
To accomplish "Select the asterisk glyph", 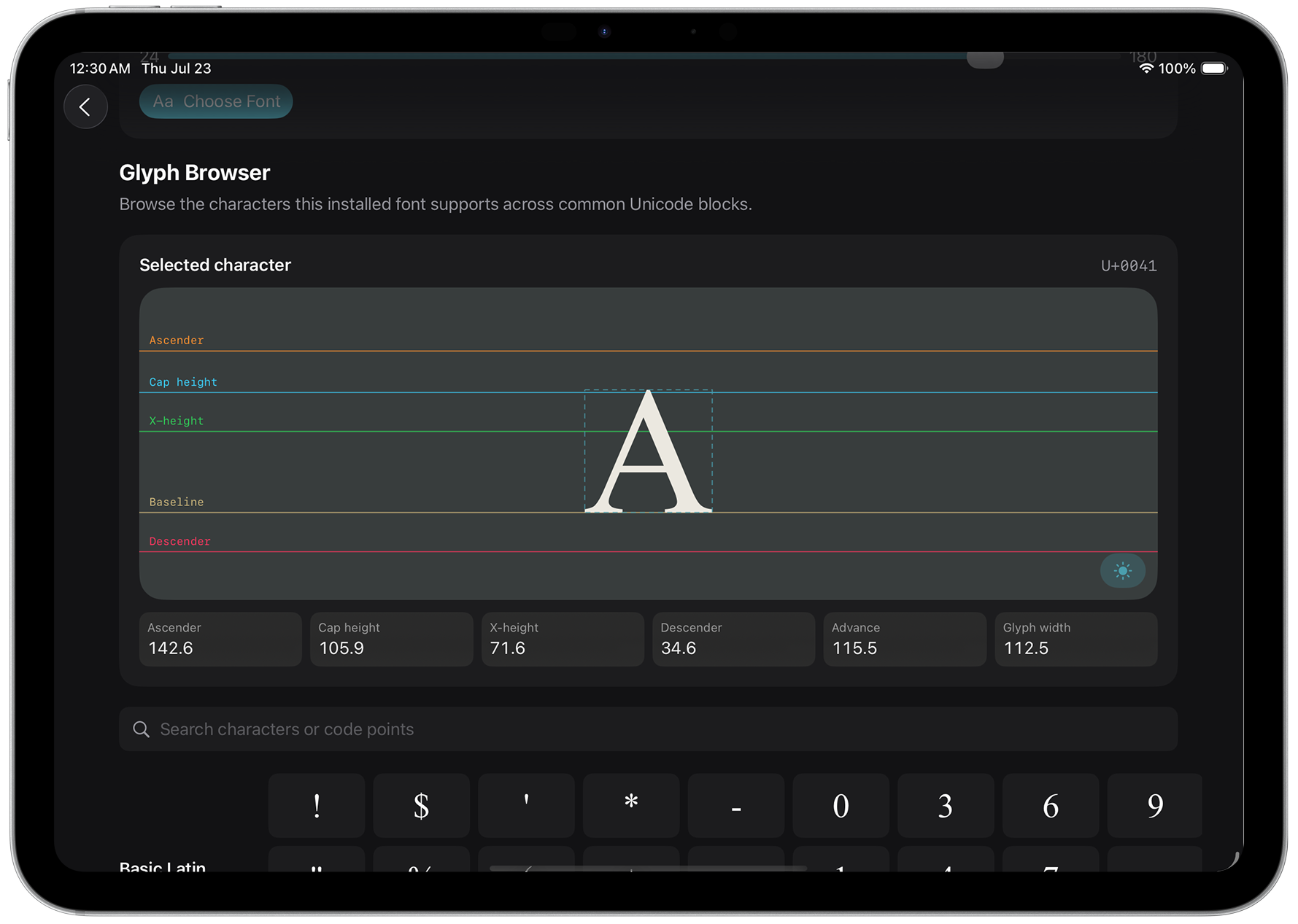I will pos(631,806).
